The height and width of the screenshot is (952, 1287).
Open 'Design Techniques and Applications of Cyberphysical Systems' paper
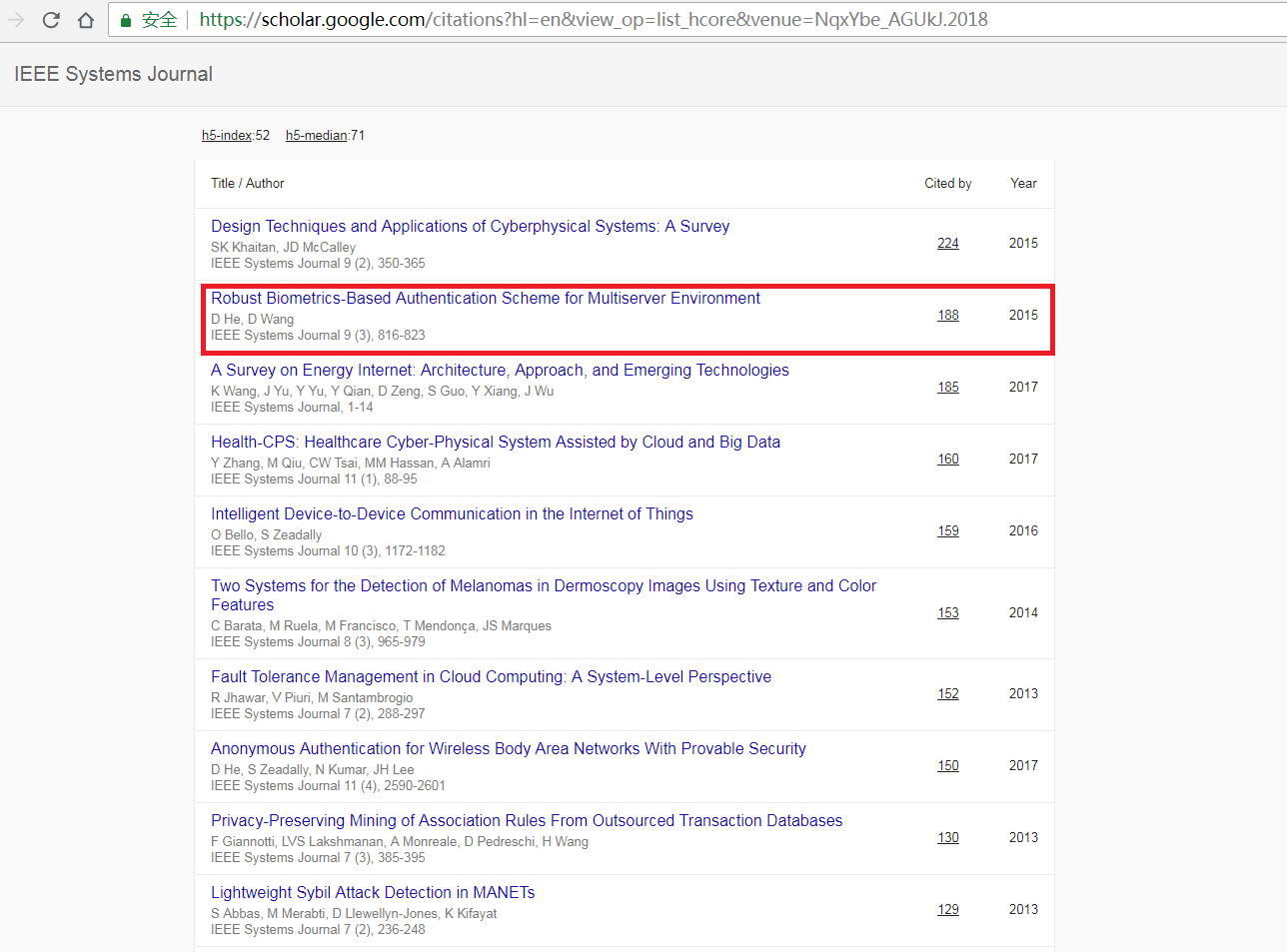[x=470, y=227]
